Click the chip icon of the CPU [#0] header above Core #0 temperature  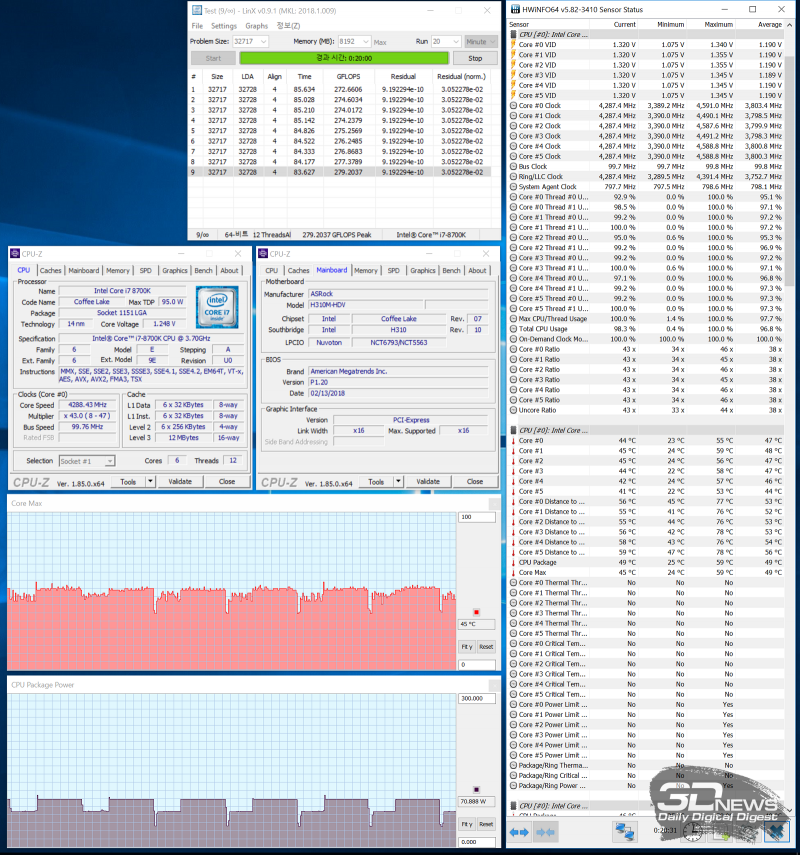point(513,430)
